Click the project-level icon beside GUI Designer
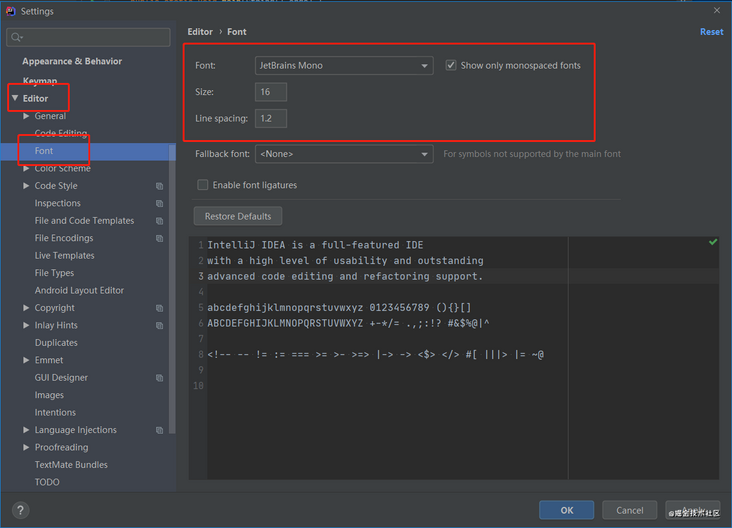 pyautogui.click(x=160, y=378)
